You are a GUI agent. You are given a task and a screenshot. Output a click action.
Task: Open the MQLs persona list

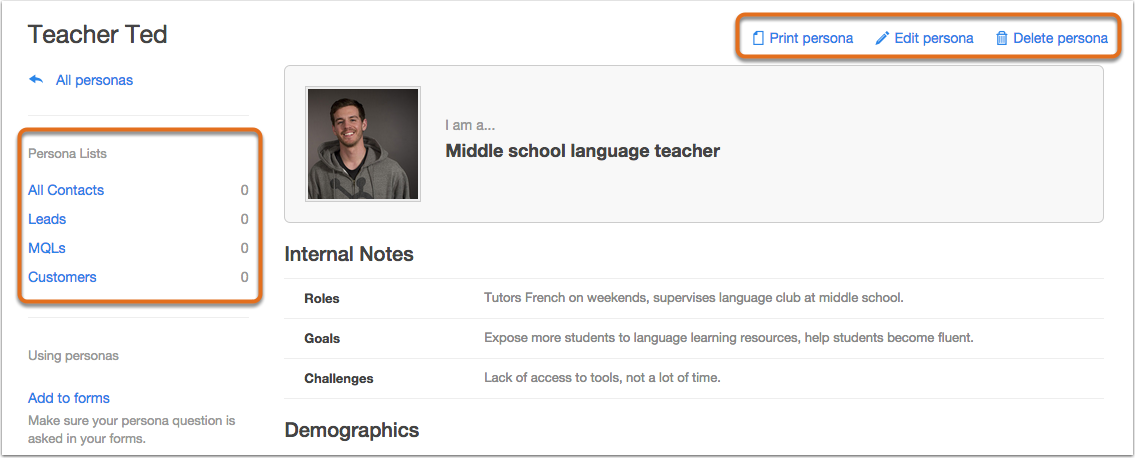click(47, 248)
